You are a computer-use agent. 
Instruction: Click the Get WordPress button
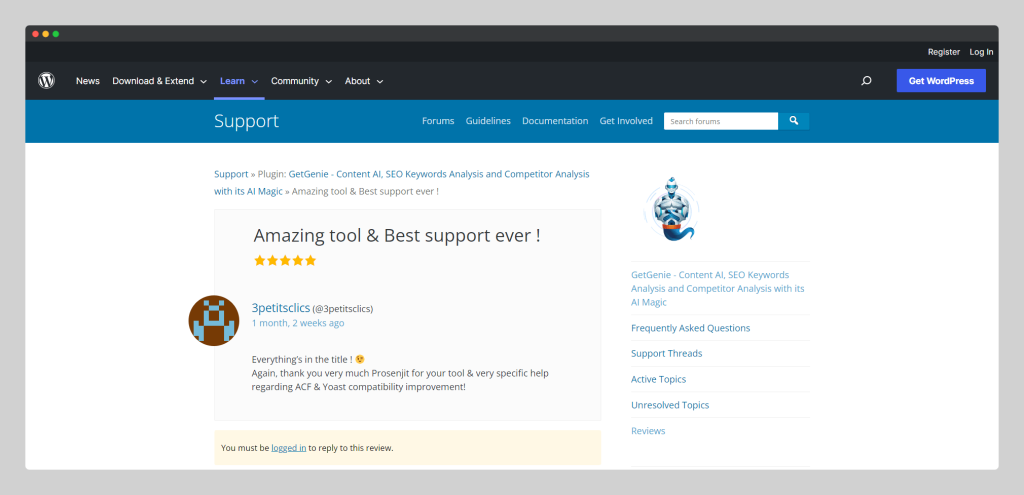click(941, 81)
